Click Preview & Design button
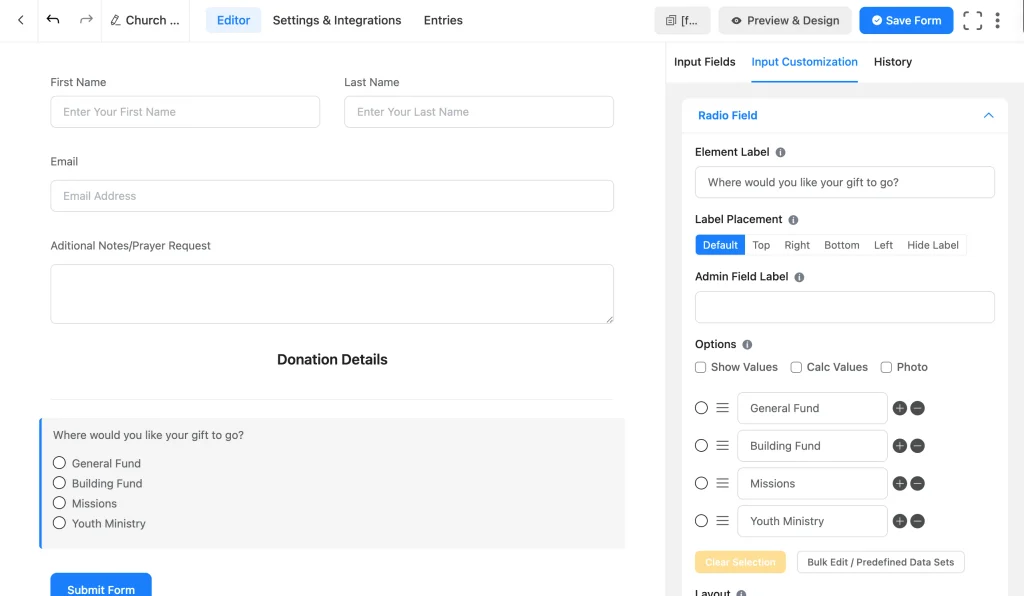Viewport: 1024px width, 596px height. [785, 20]
